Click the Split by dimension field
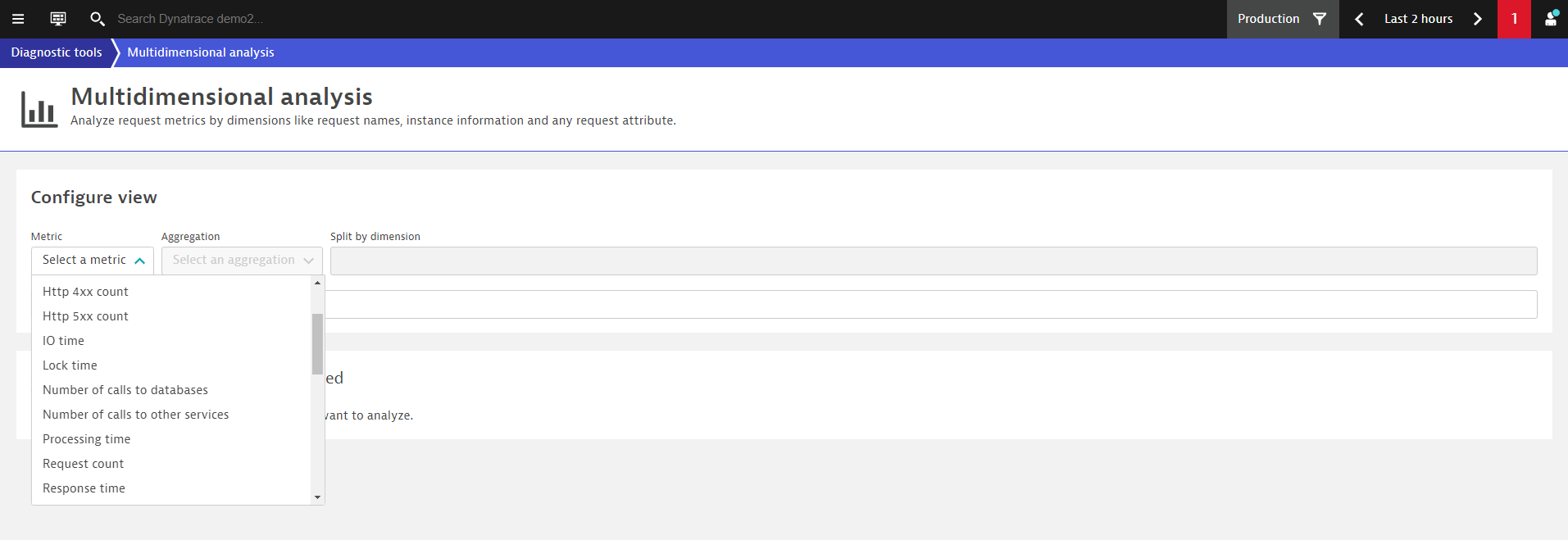This screenshot has width=1568, height=540. 934,261
